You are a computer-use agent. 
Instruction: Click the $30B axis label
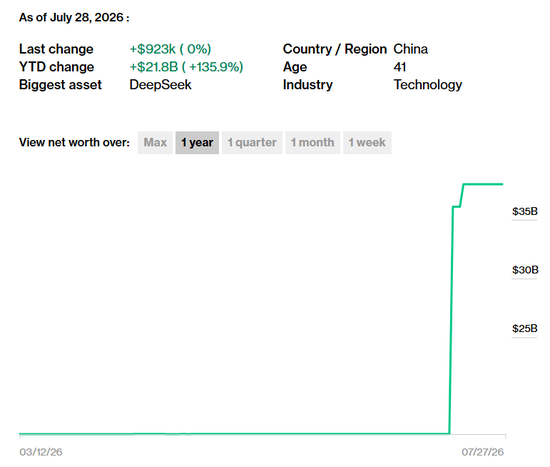click(x=525, y=270)
